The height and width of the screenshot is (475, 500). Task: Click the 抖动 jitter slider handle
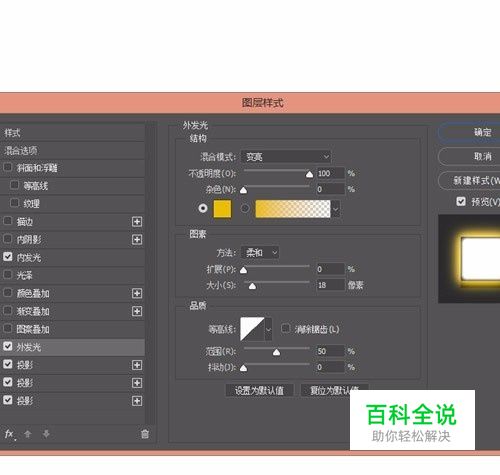tap(244, 368)
